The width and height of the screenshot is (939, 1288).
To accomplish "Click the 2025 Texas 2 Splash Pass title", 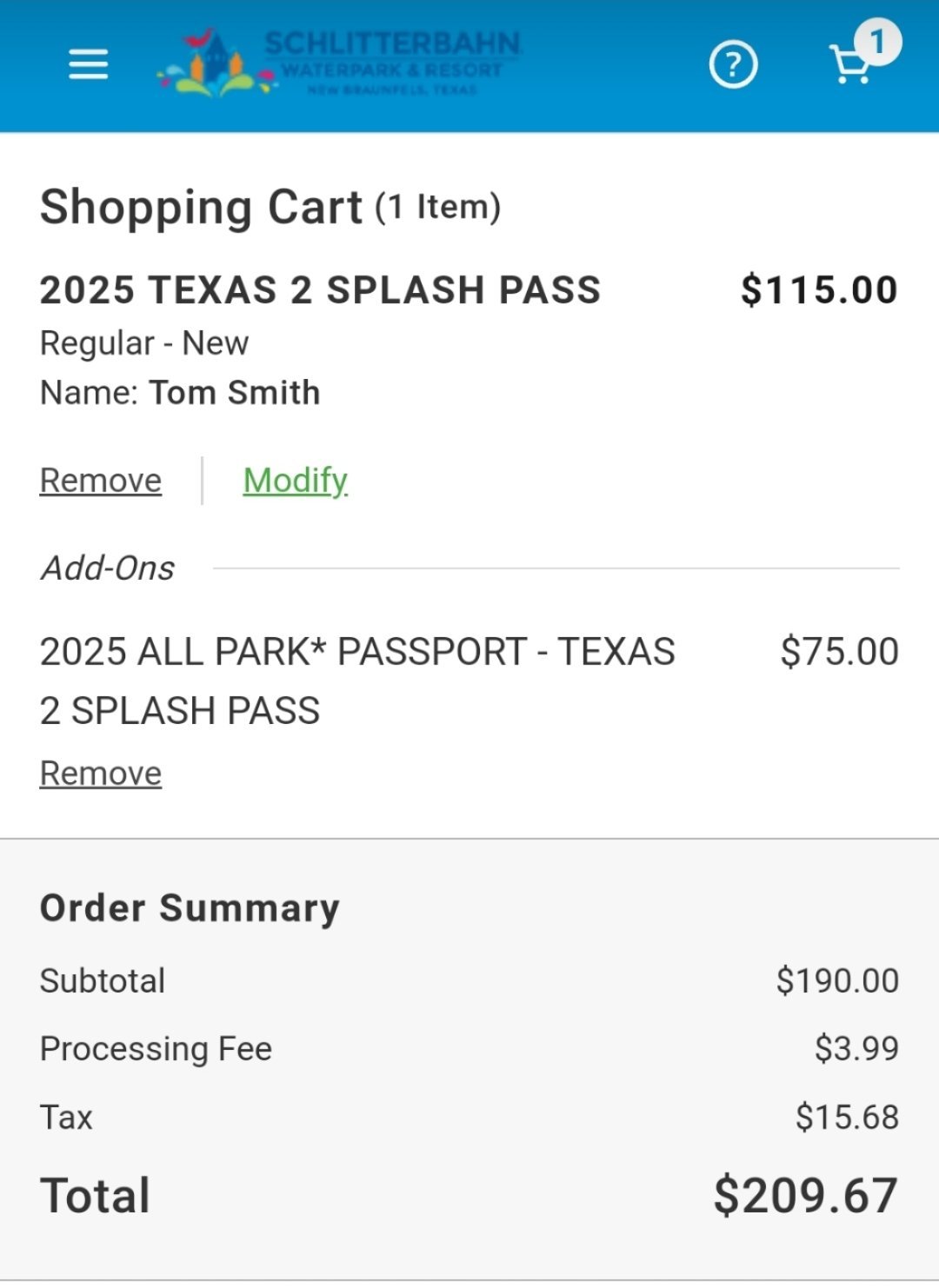I will tap(321, 290).
